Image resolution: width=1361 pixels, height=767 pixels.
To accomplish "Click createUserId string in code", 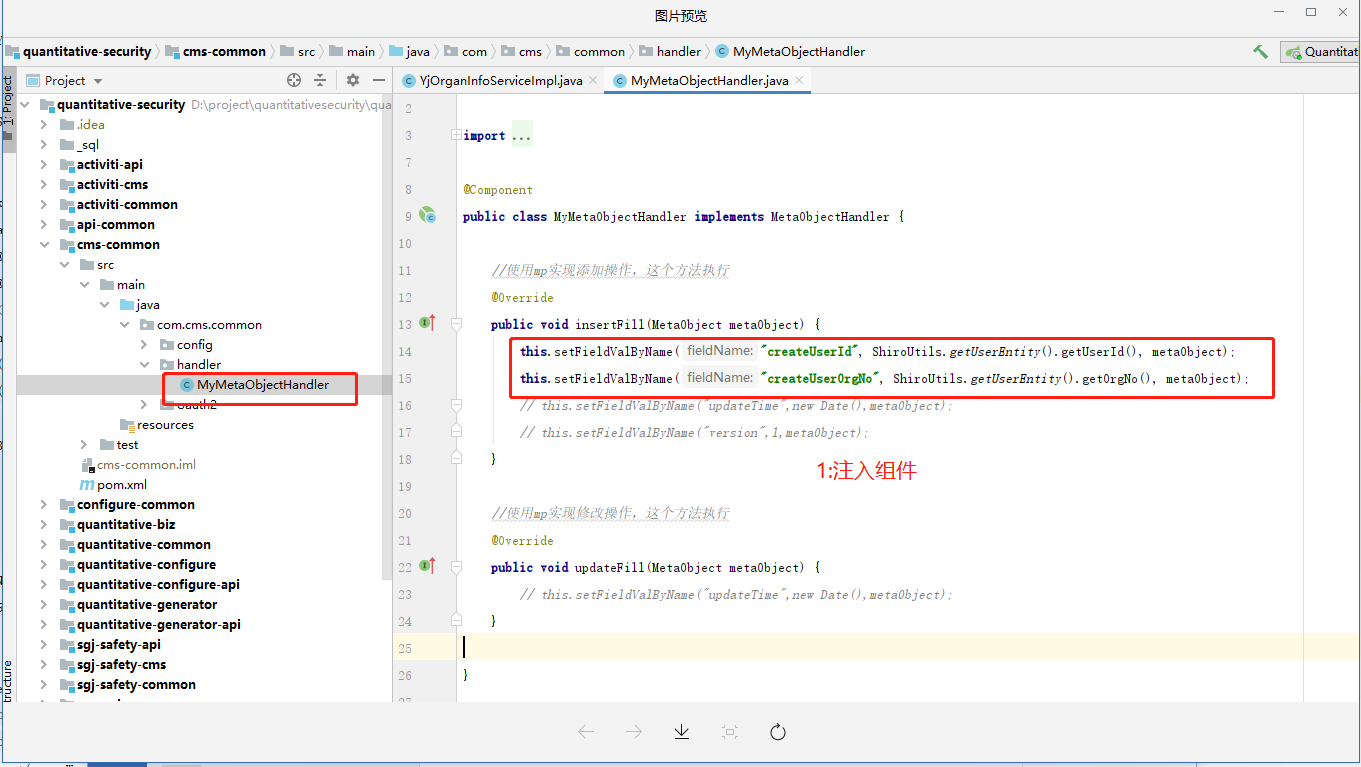I will (x=810, y=352).
